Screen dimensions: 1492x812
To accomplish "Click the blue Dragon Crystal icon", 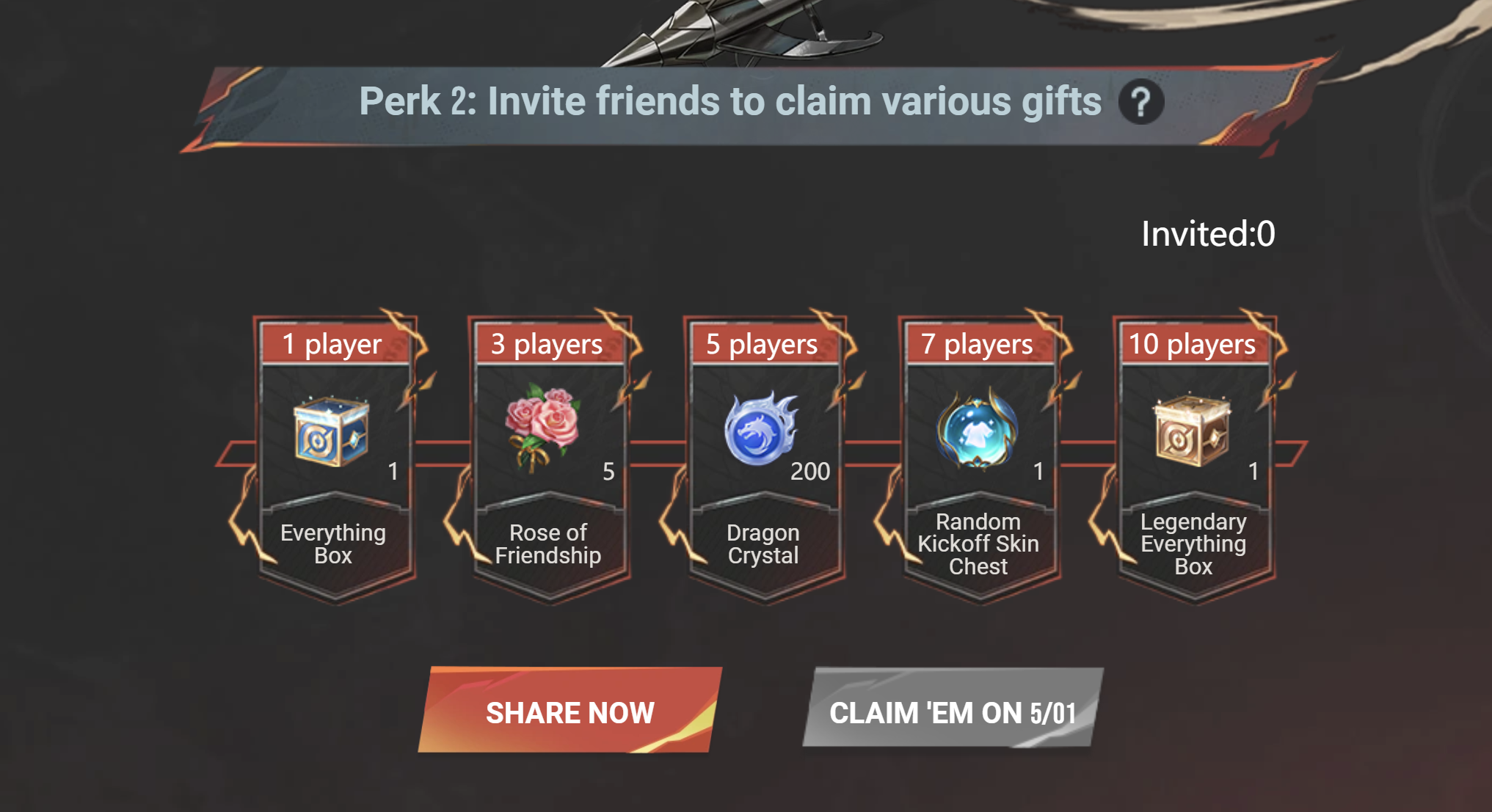I will click(760, 428).
